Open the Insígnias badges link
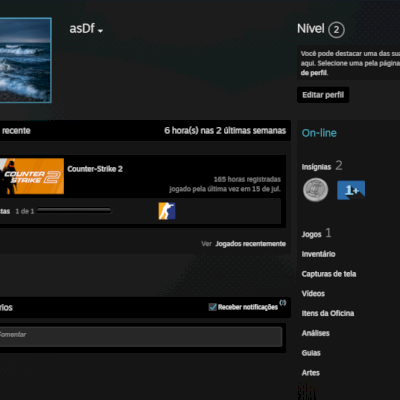 click(x=316, y=167)
